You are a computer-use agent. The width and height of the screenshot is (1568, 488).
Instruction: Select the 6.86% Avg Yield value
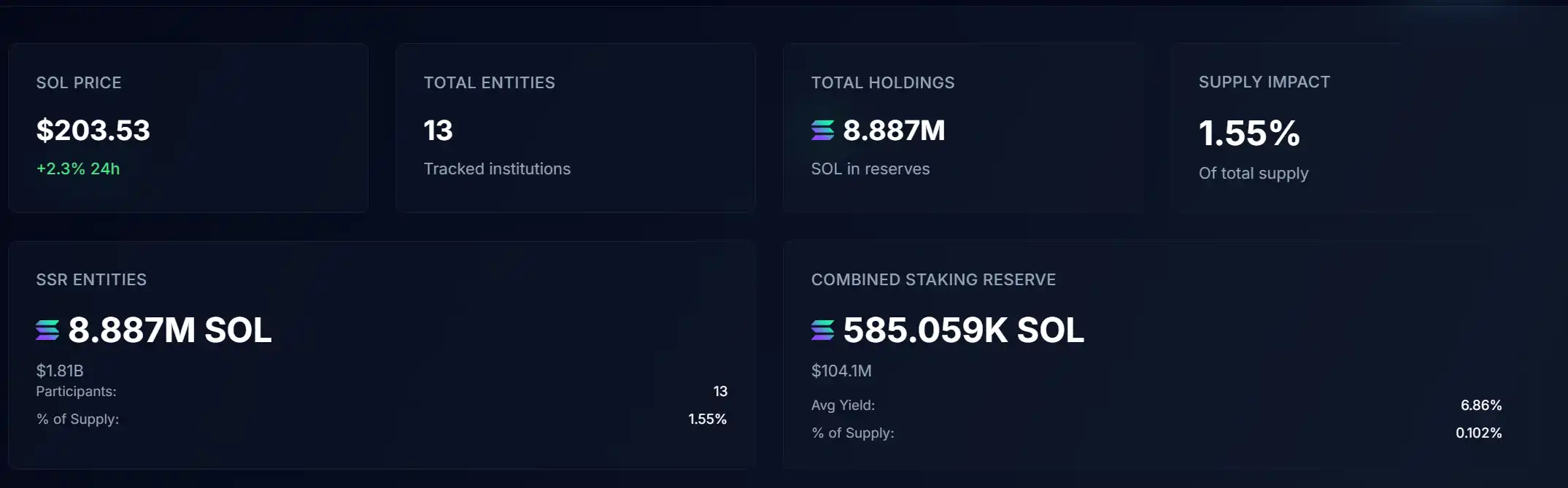[1480, 405]
